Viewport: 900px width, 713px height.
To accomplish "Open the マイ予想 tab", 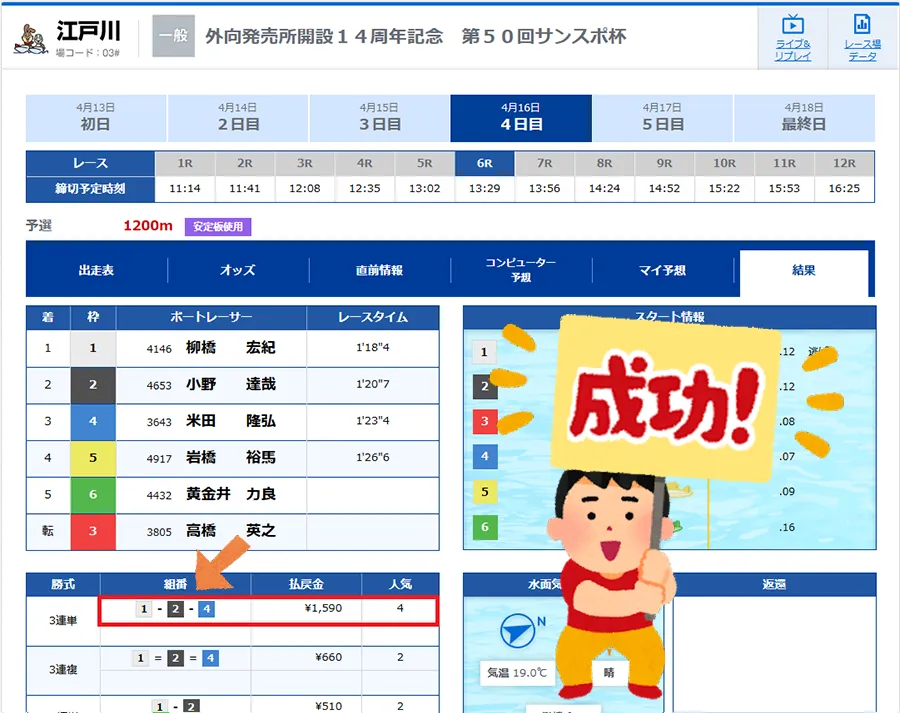I will point(662,270).
